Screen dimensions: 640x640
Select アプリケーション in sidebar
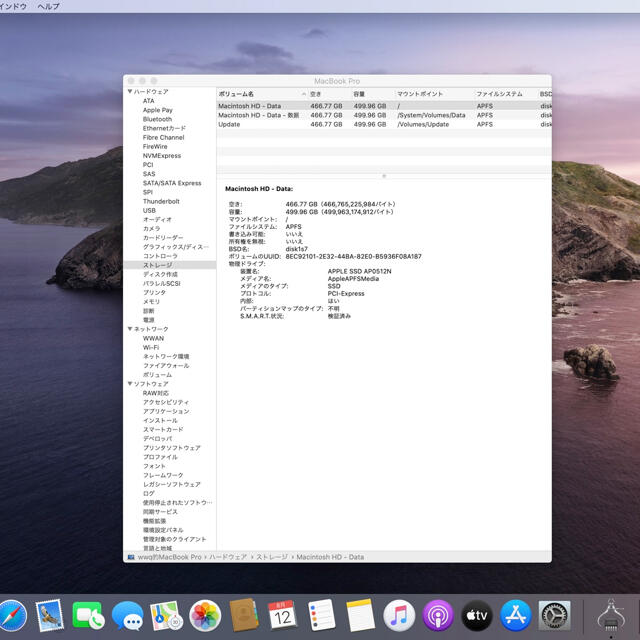(x=166, y=411)
